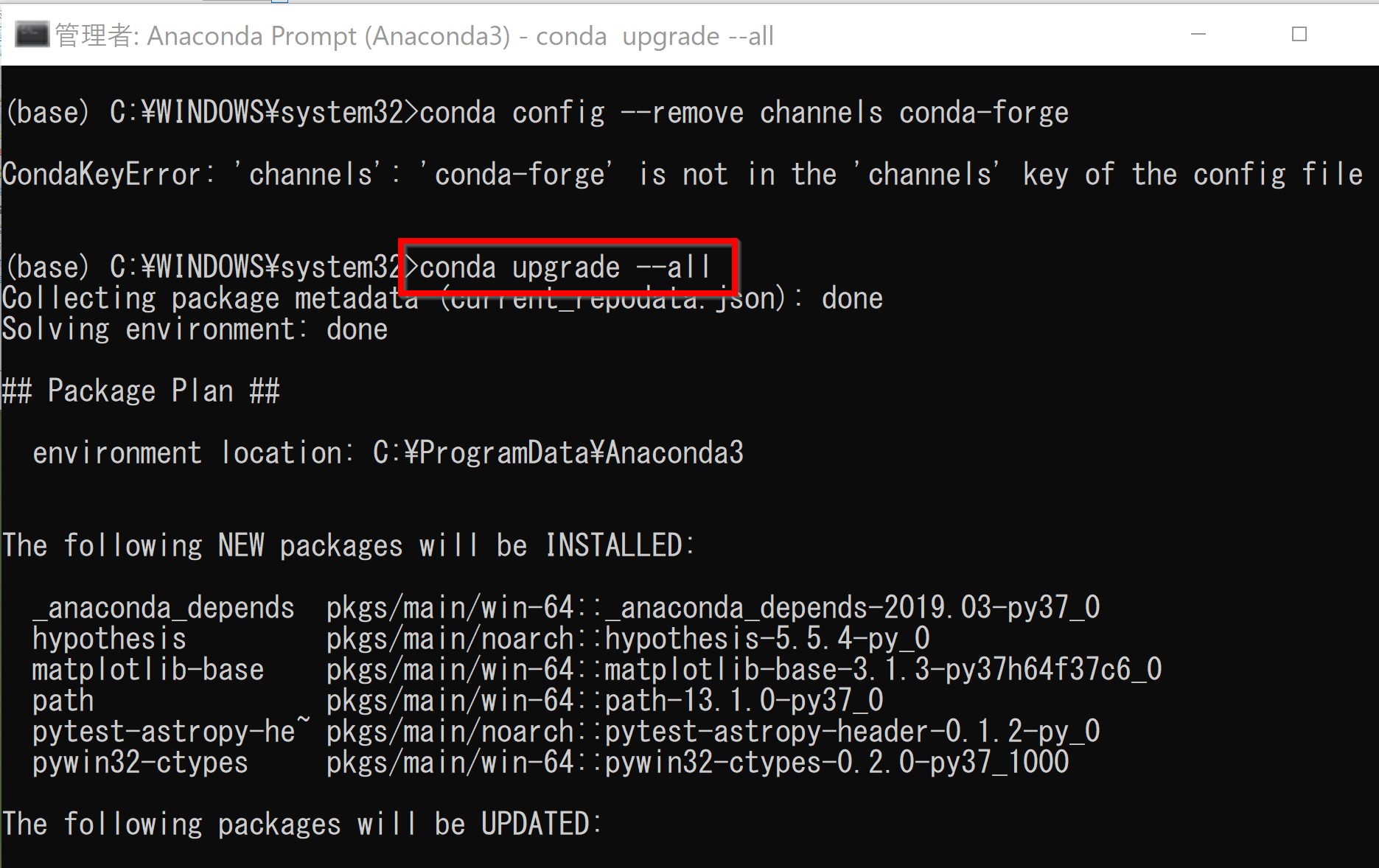
Task: Click the _anaconda_depends package row
Action: (x=566, y=608)
